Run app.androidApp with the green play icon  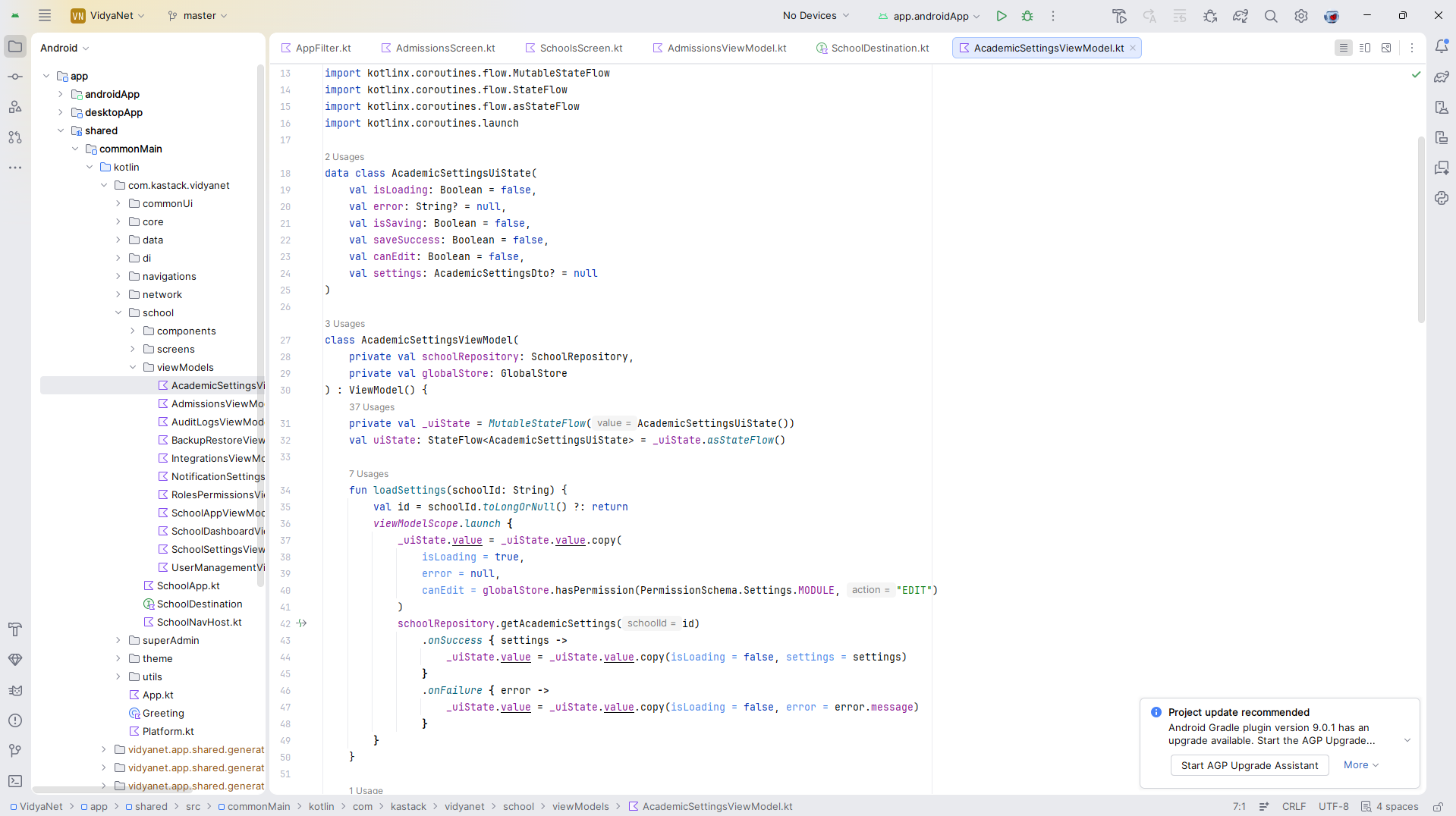point(1002,16)
